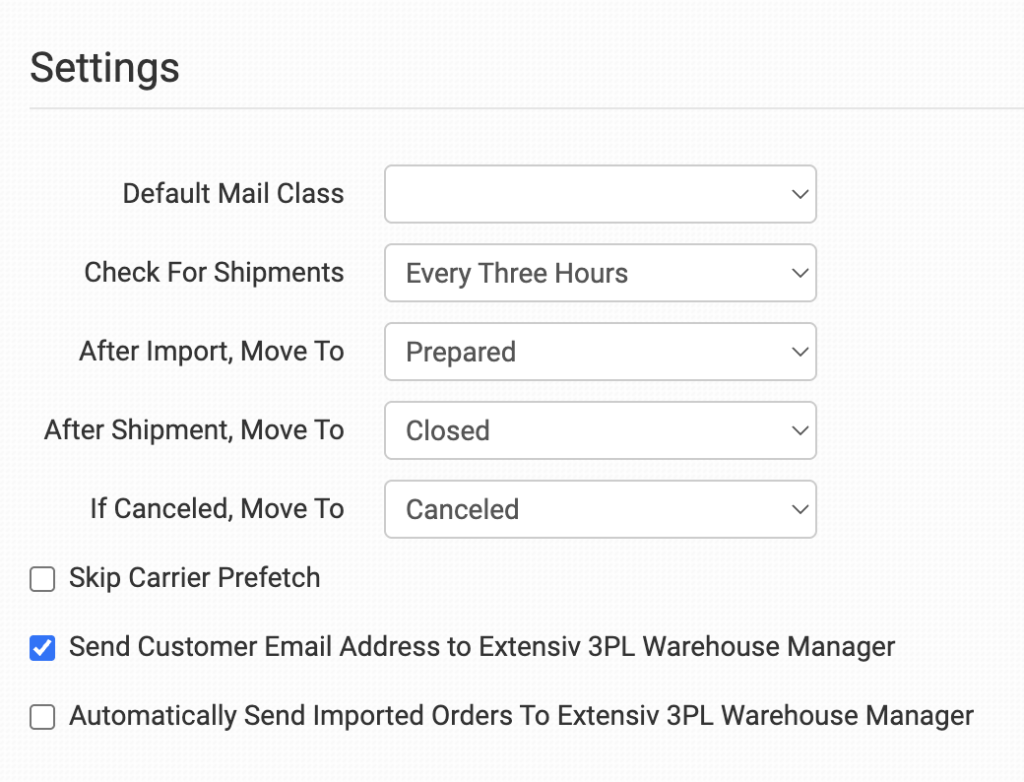Enable the Skip Carrier Prefetch checkbox
The height and width of the screenshot is (782, 1024).
(42, 579)
